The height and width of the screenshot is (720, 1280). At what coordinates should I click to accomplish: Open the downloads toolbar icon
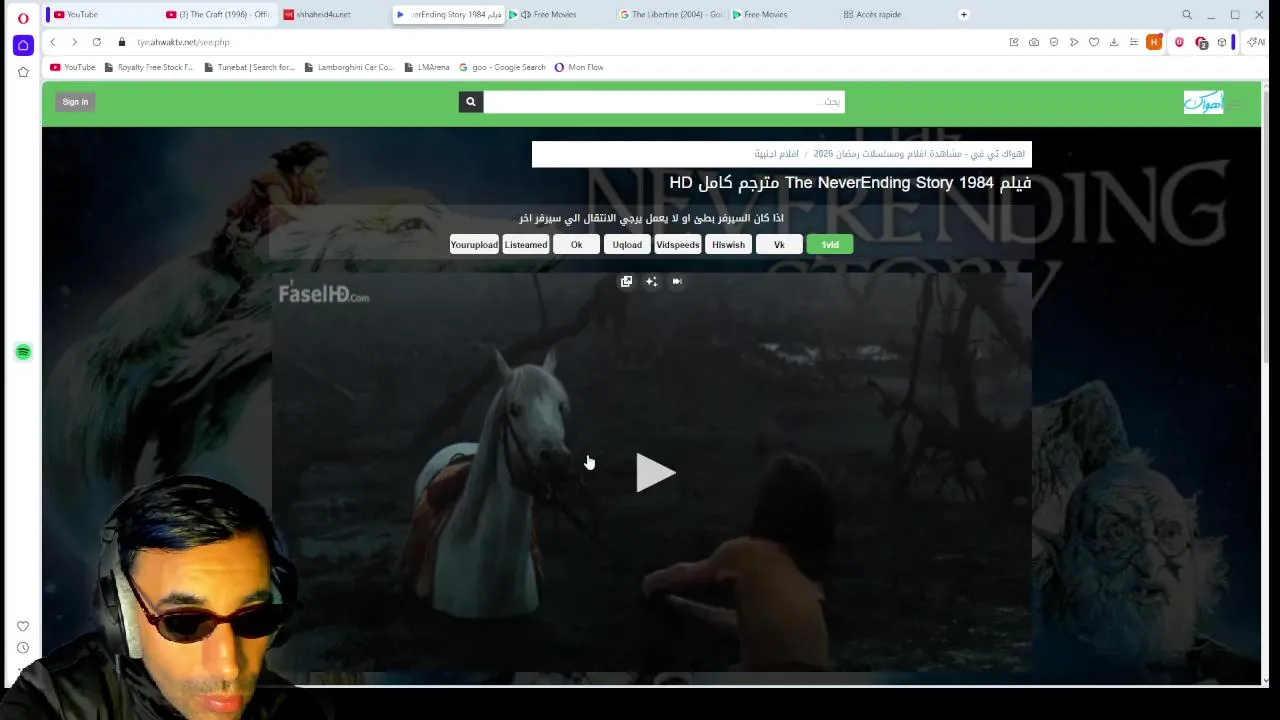pos(1114,42)
